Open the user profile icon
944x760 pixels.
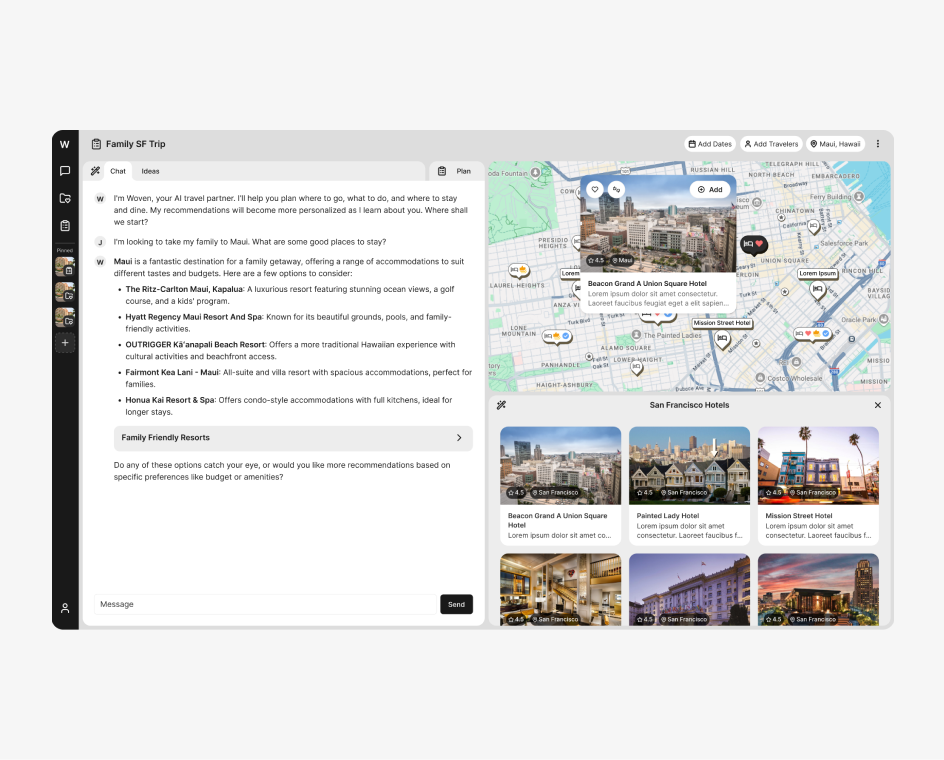(x=65, y=608)
